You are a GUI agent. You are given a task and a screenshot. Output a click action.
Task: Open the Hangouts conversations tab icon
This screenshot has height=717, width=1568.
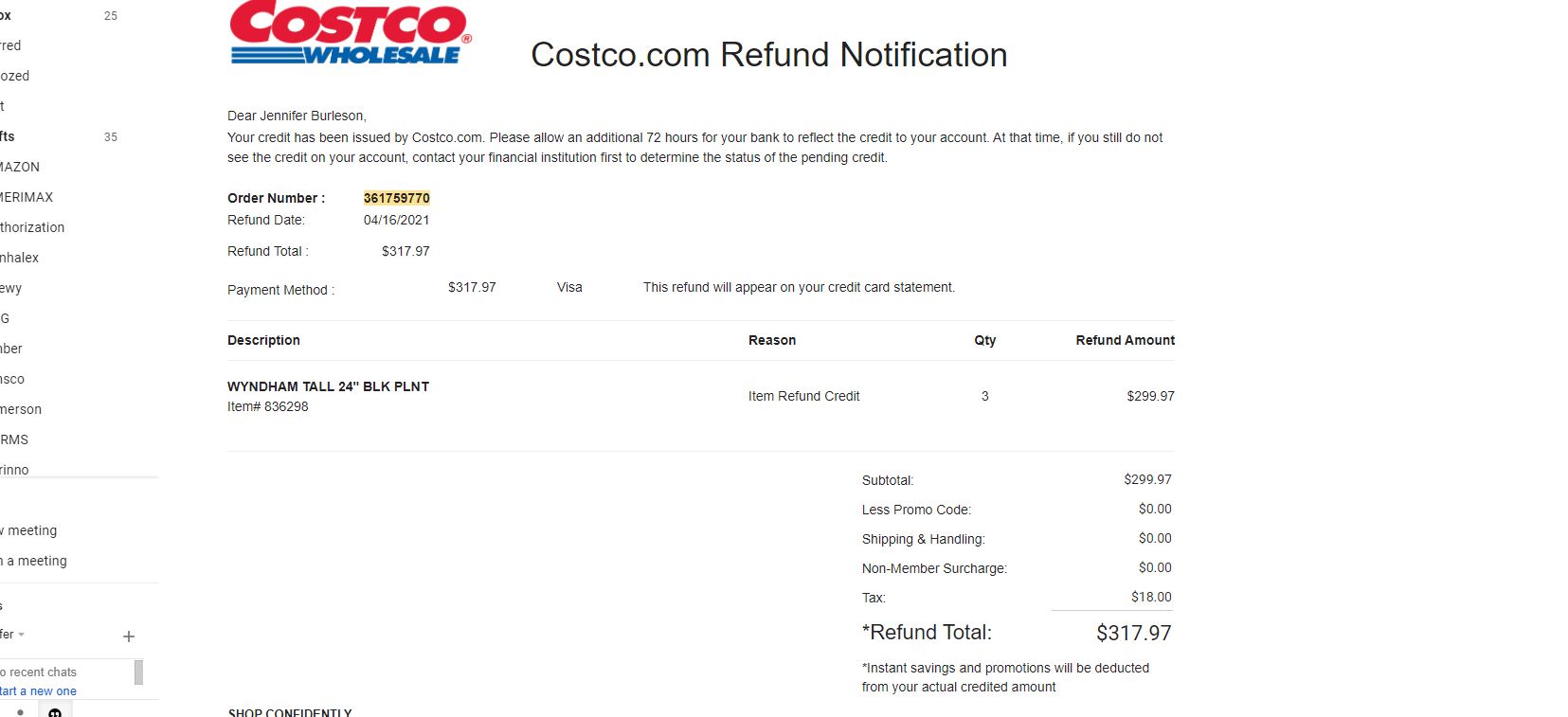point(55,711)
